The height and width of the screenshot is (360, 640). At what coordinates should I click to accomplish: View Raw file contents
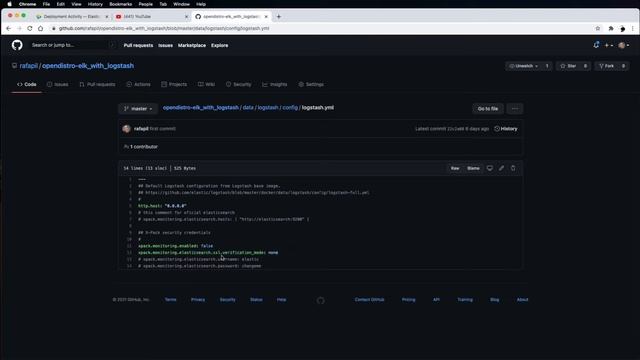tap(455, 168)
